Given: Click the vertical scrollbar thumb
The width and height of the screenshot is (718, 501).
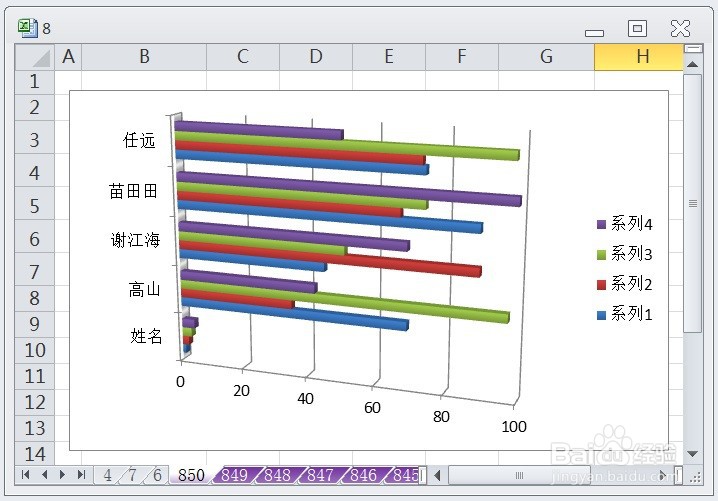Looking at the screenshot, I should point(692,203).
